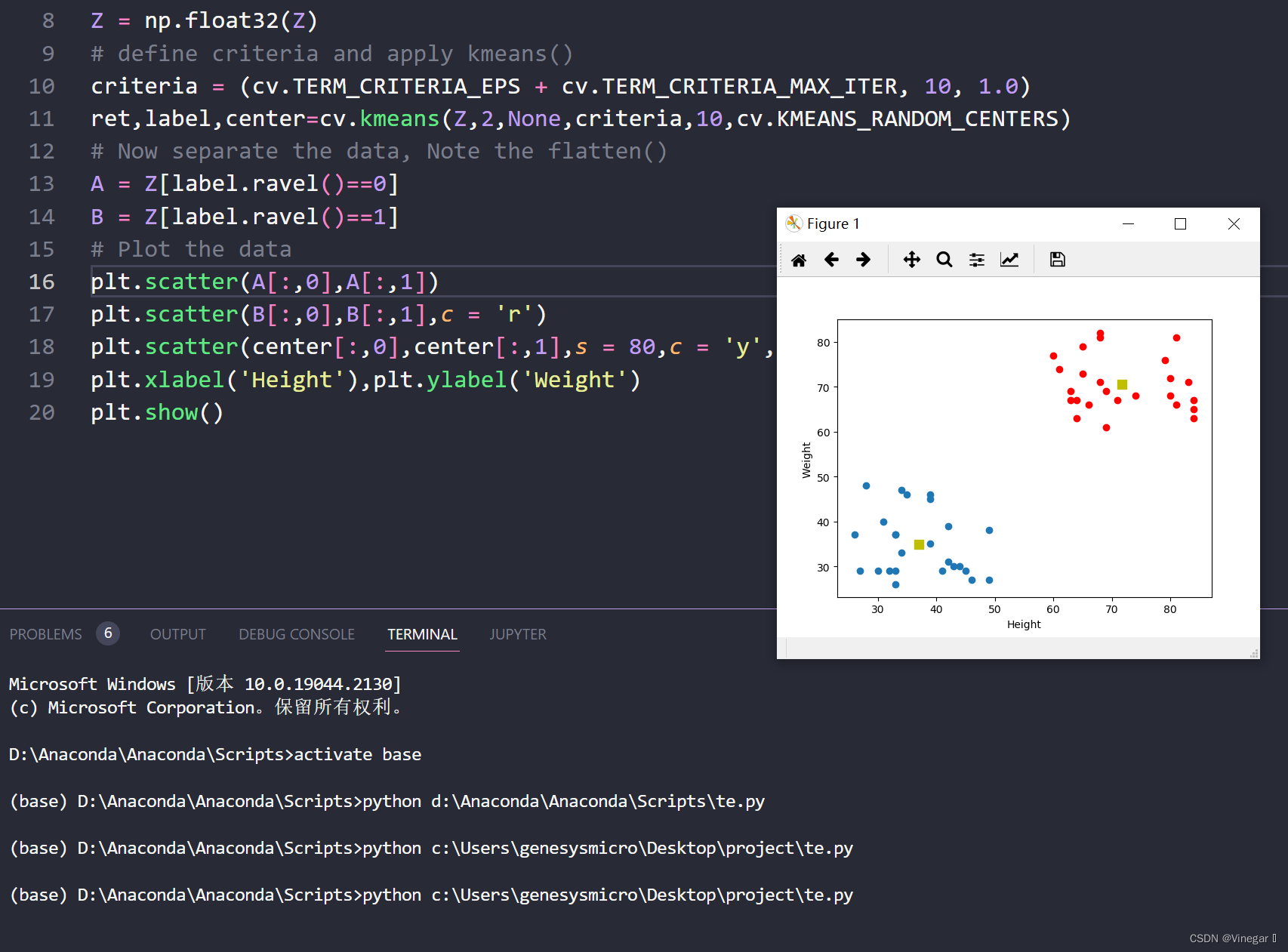Click the problems count badge 6
This screenshot has width=1288, height=952.
tap(108, 633)
